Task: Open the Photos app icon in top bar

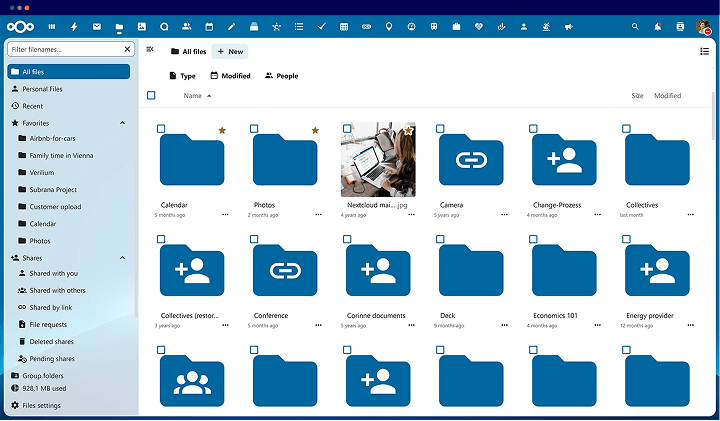Action: [141, 27]
